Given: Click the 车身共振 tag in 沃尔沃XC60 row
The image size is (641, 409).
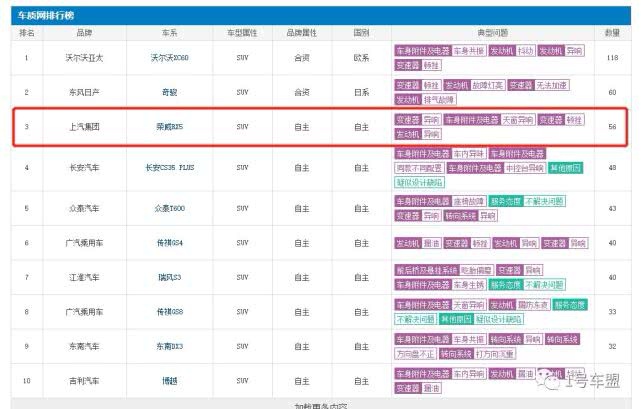Looking at the screenshot, I should [x=469, y=51].
